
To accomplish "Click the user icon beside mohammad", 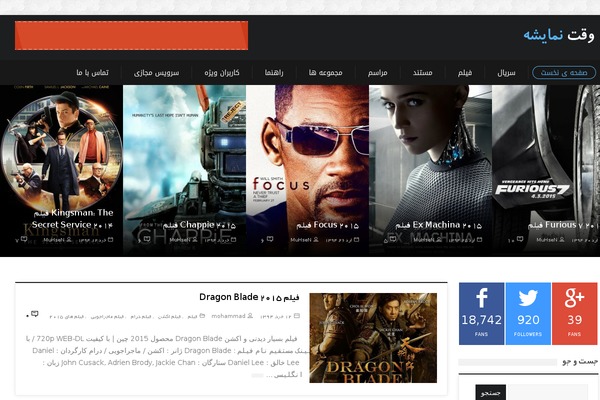I will pyautogui.click(x=250, y=316).
